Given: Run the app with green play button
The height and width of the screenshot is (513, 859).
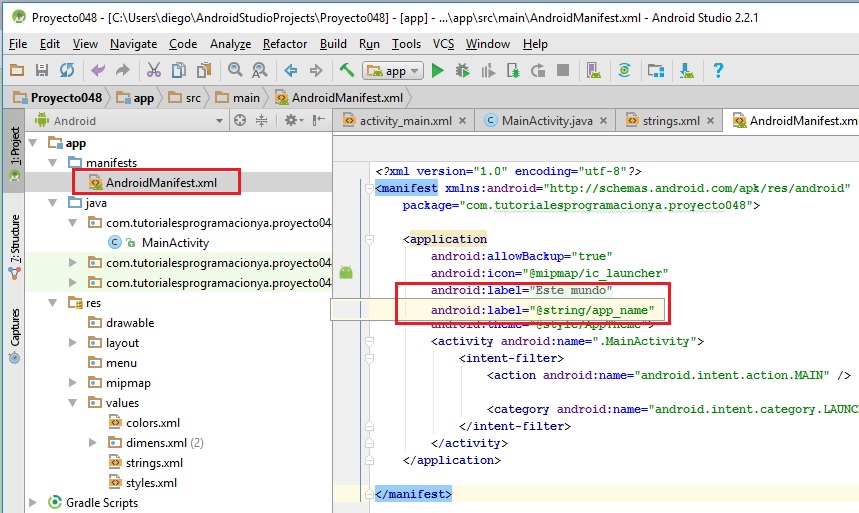Looking at the screenshot, I should click(437, 71).
